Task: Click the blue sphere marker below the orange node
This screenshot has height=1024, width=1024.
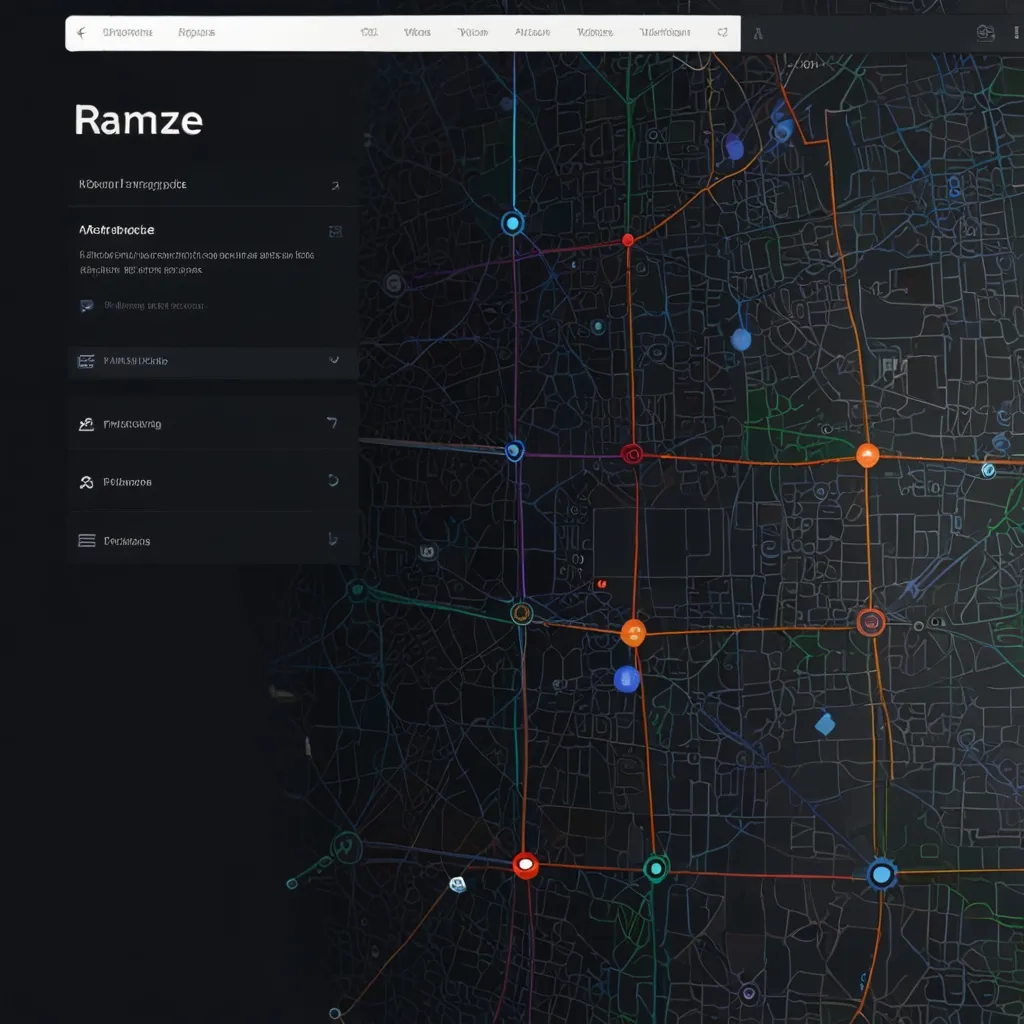Action: (x=626, y=679)
